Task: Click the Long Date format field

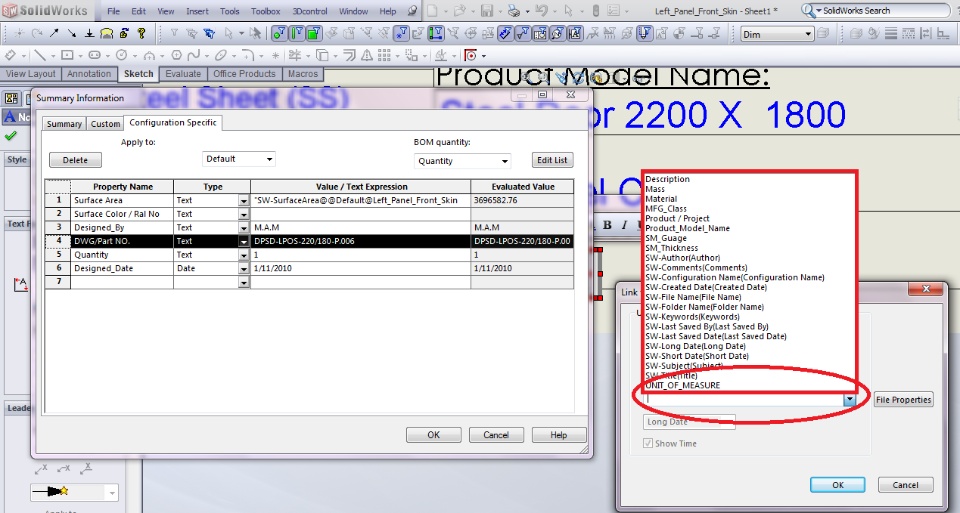Action: (x=689, y=422)
